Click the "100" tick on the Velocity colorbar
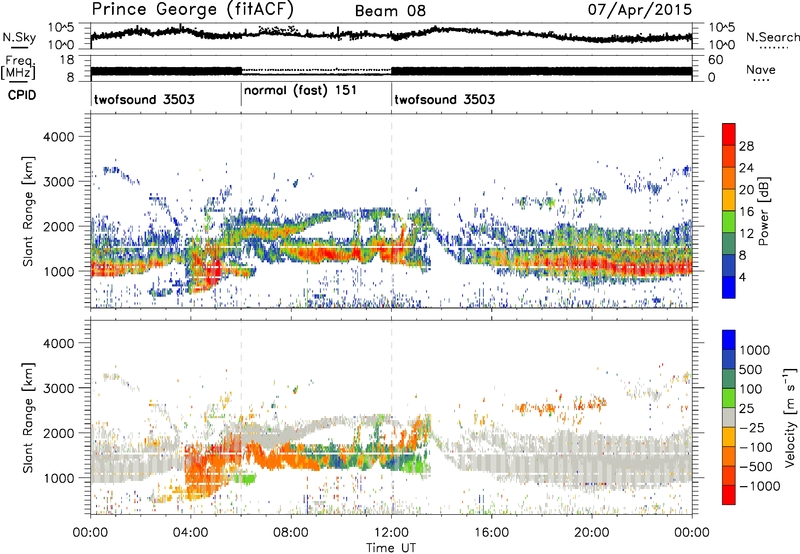Viewport: 800px width, 554px height. (751, 389)
